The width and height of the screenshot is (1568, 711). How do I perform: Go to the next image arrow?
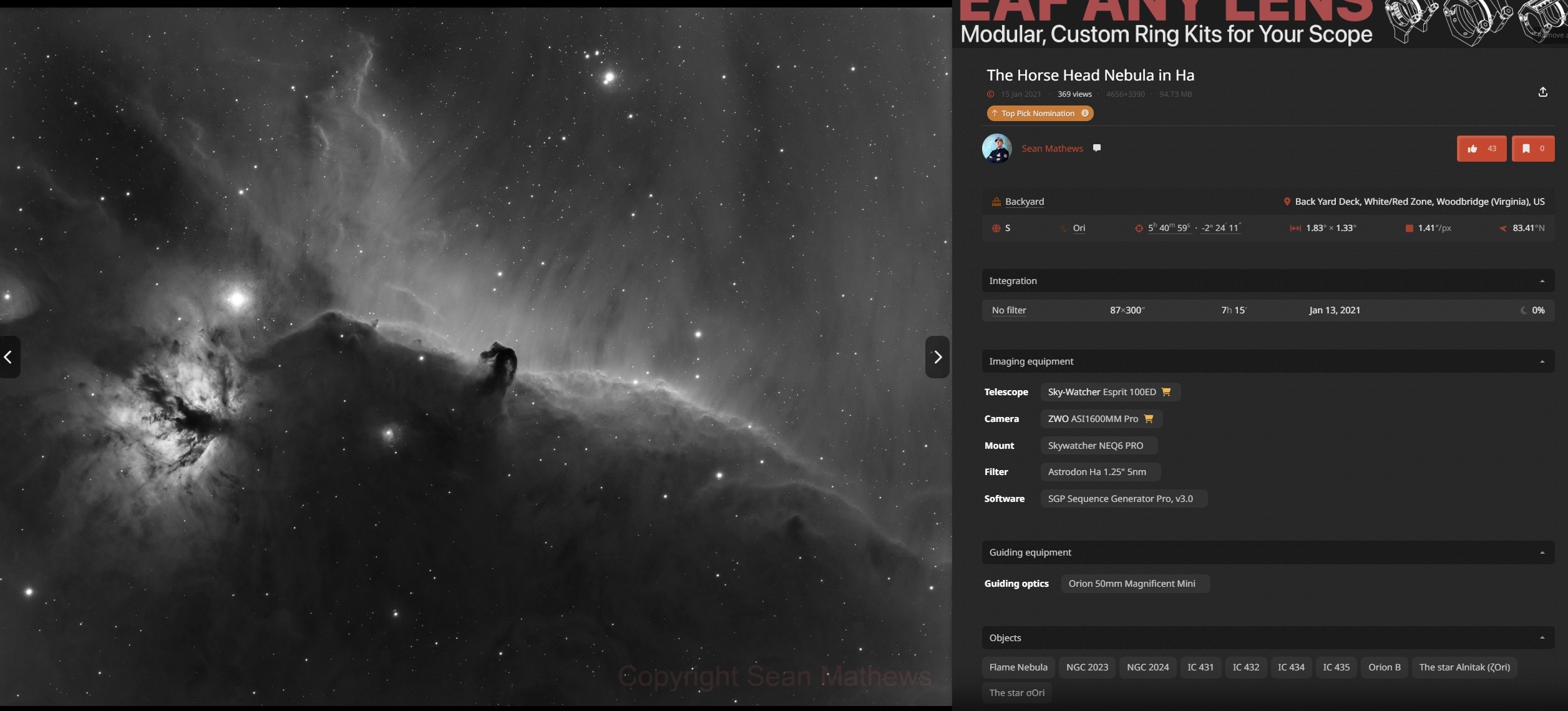(937, 357)
